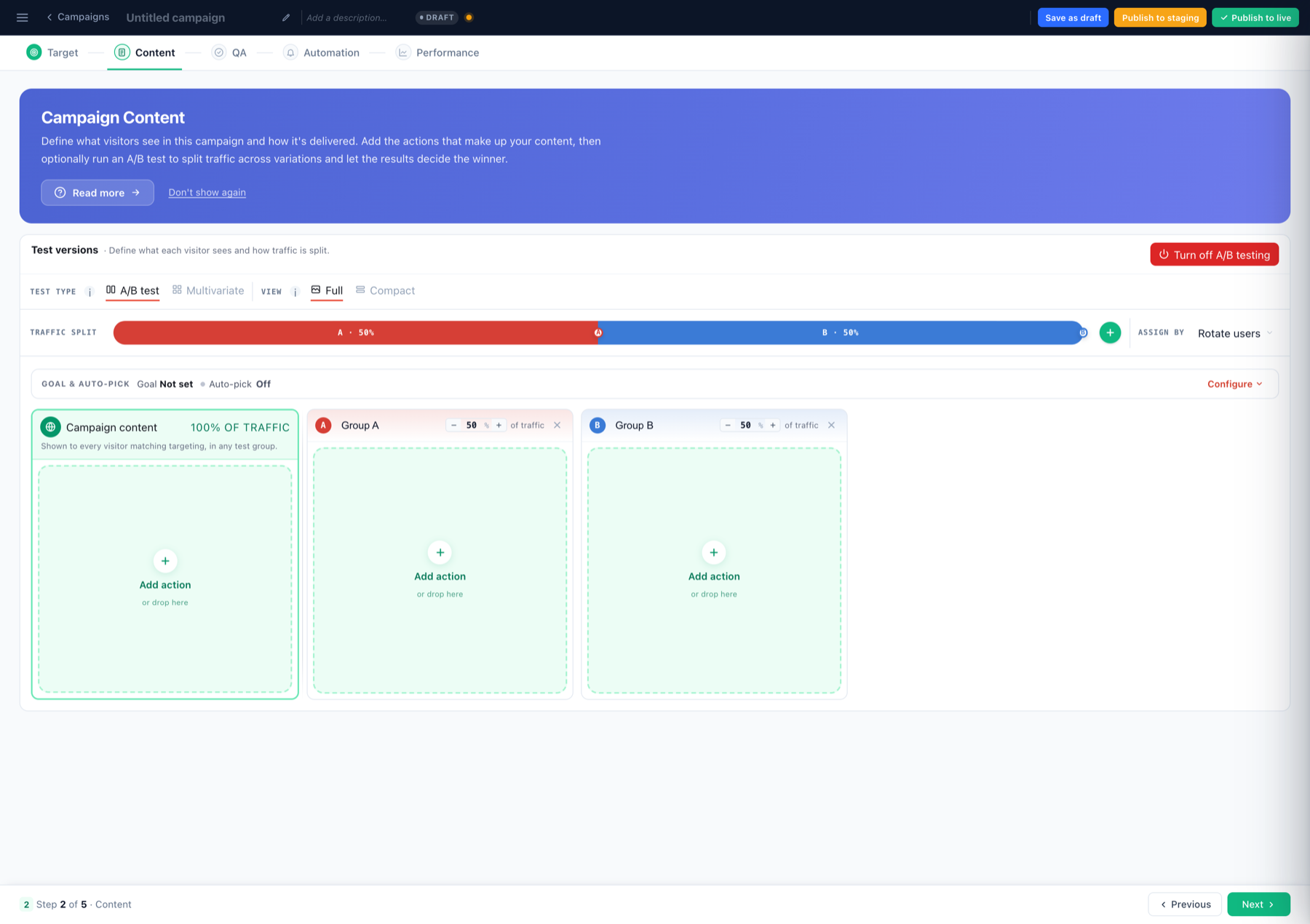Click Goal Not set label
The height and width of the screenshot is (924, 1310).
(x=165, y=384)
